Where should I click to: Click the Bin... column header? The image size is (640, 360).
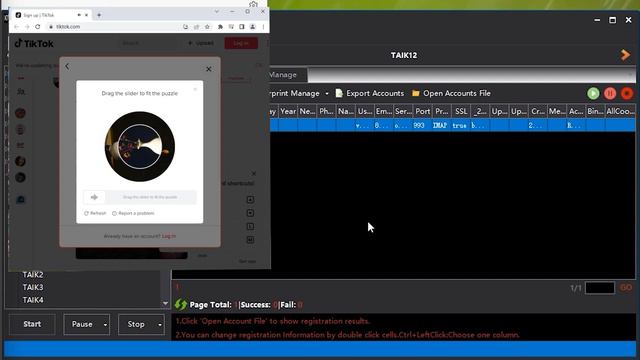click(x=595, y=111)
